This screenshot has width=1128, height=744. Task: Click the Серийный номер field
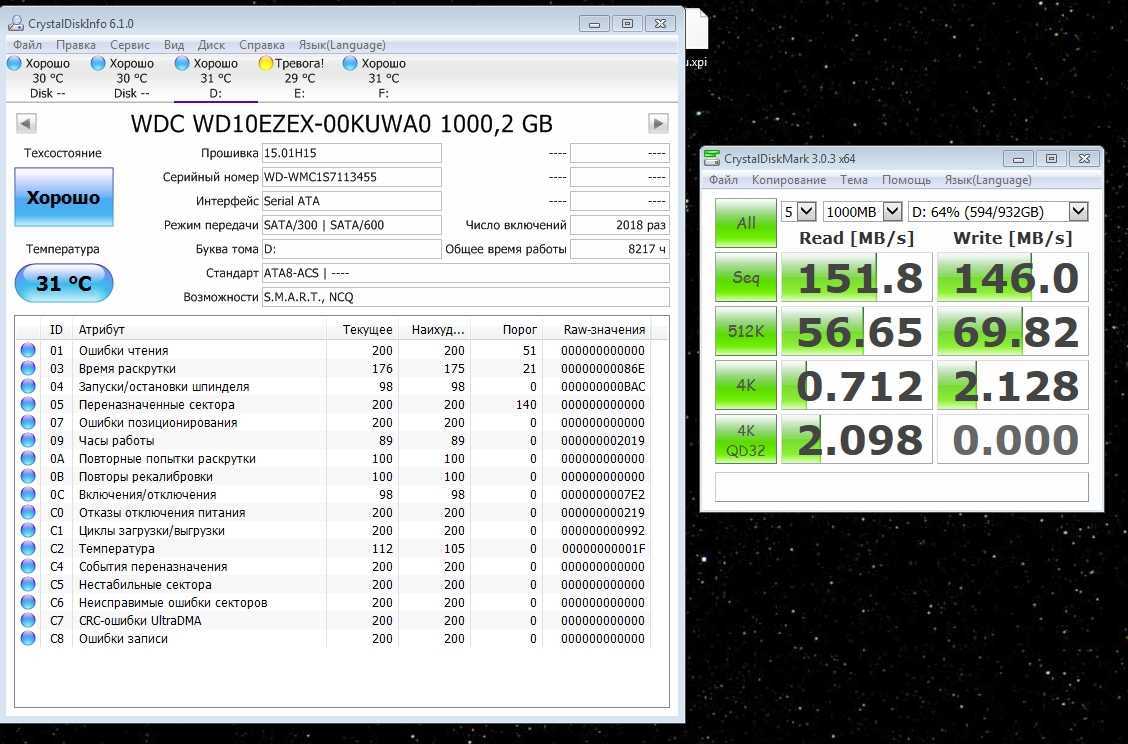tap(352, 177)
